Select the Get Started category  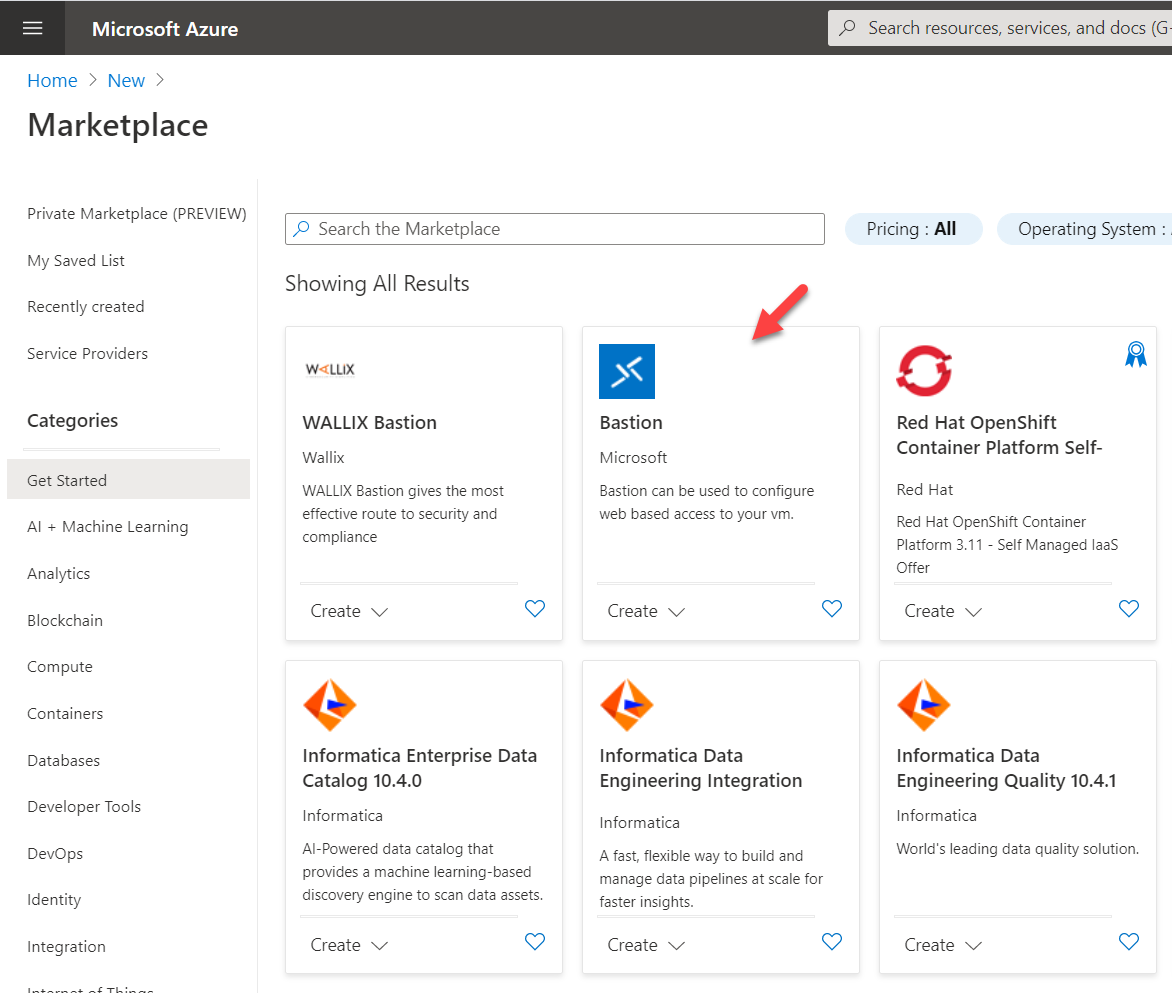point(129,480)
